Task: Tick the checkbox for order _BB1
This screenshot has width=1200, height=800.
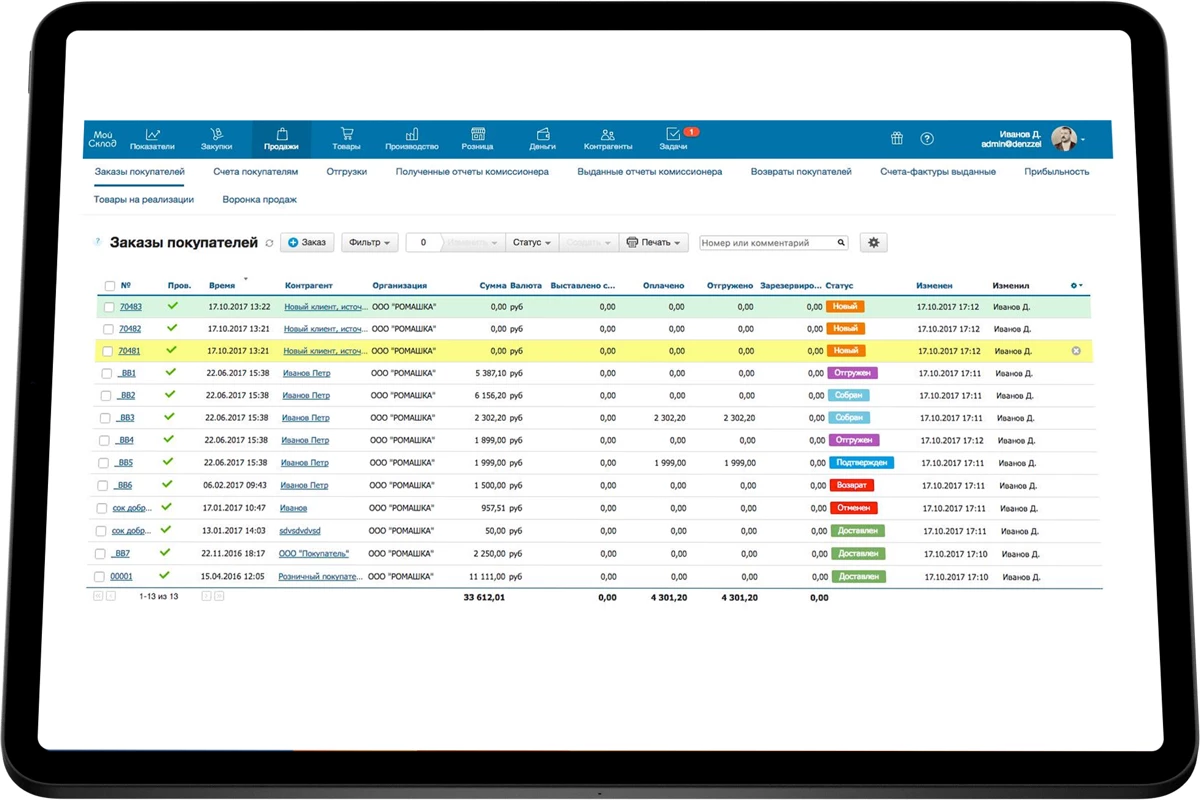Action: tap(106, 373)
